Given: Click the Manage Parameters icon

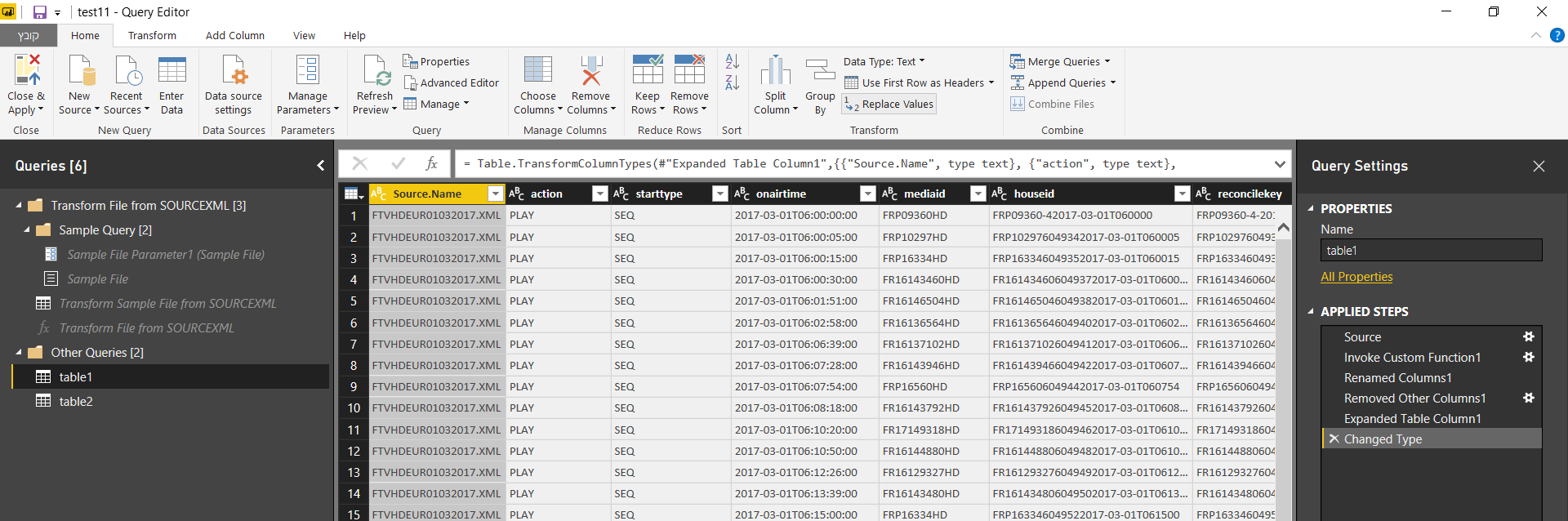Looking at the screenshot, I should point(307,70).
